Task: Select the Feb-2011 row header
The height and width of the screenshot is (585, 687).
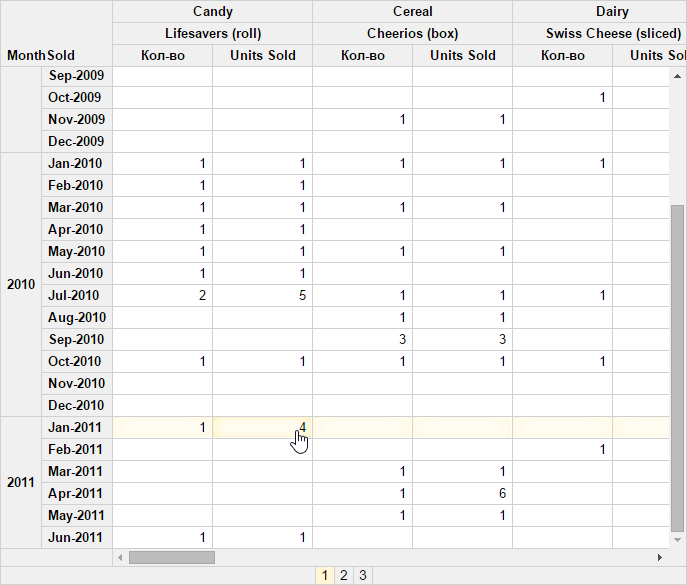Action: point(77,449)
